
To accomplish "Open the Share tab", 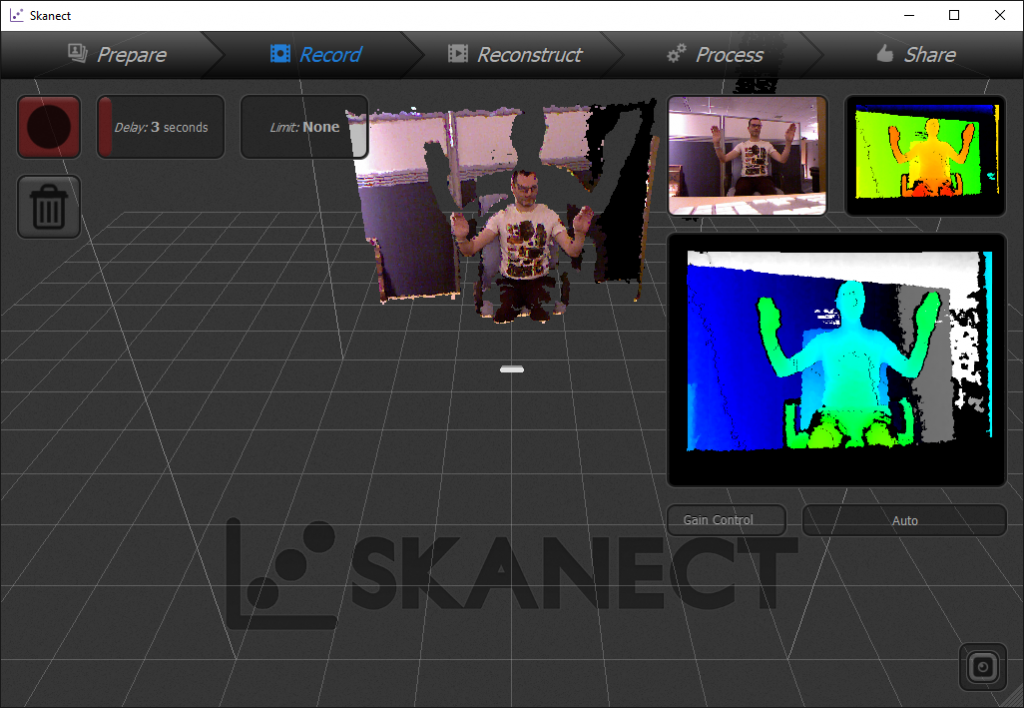I will coord(916,55).
